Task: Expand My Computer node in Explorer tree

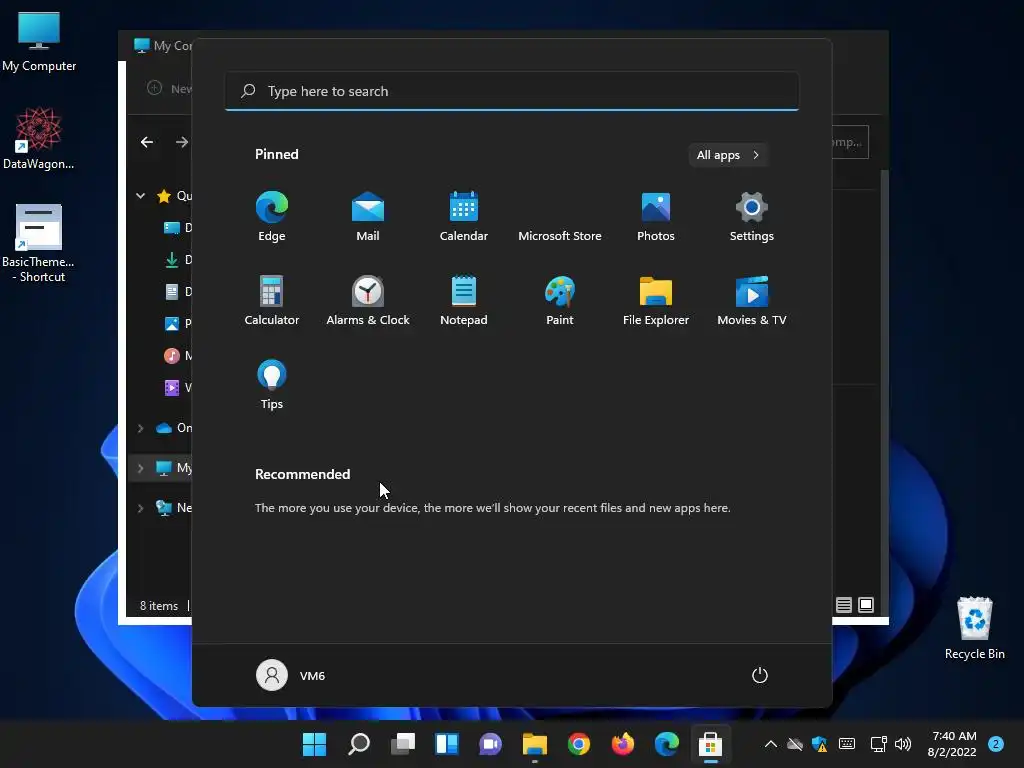Action: pos(140,468)
